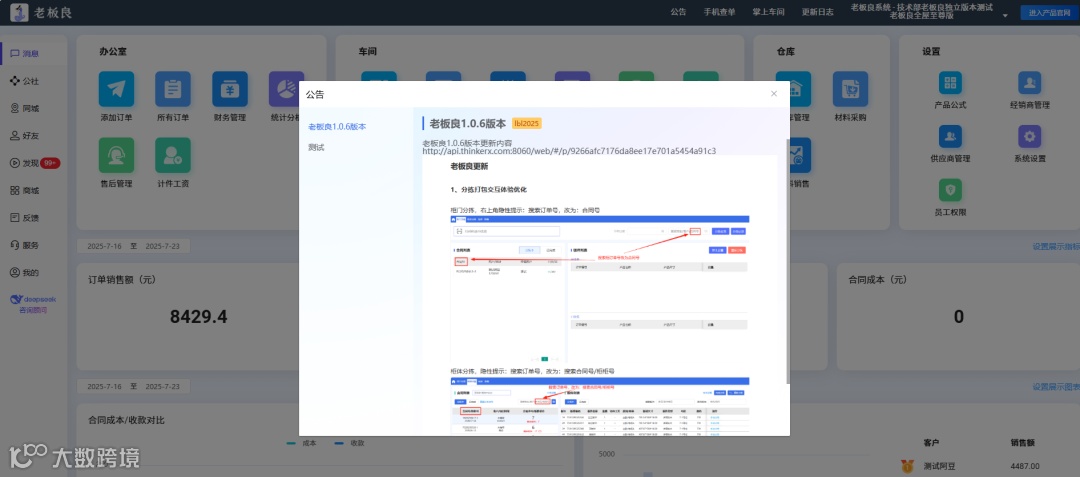Click the 老板良更新 screenshot in the announcement
Viewport: 1080px width, 477px height.
pyautogui.click(x=599, y=295)
